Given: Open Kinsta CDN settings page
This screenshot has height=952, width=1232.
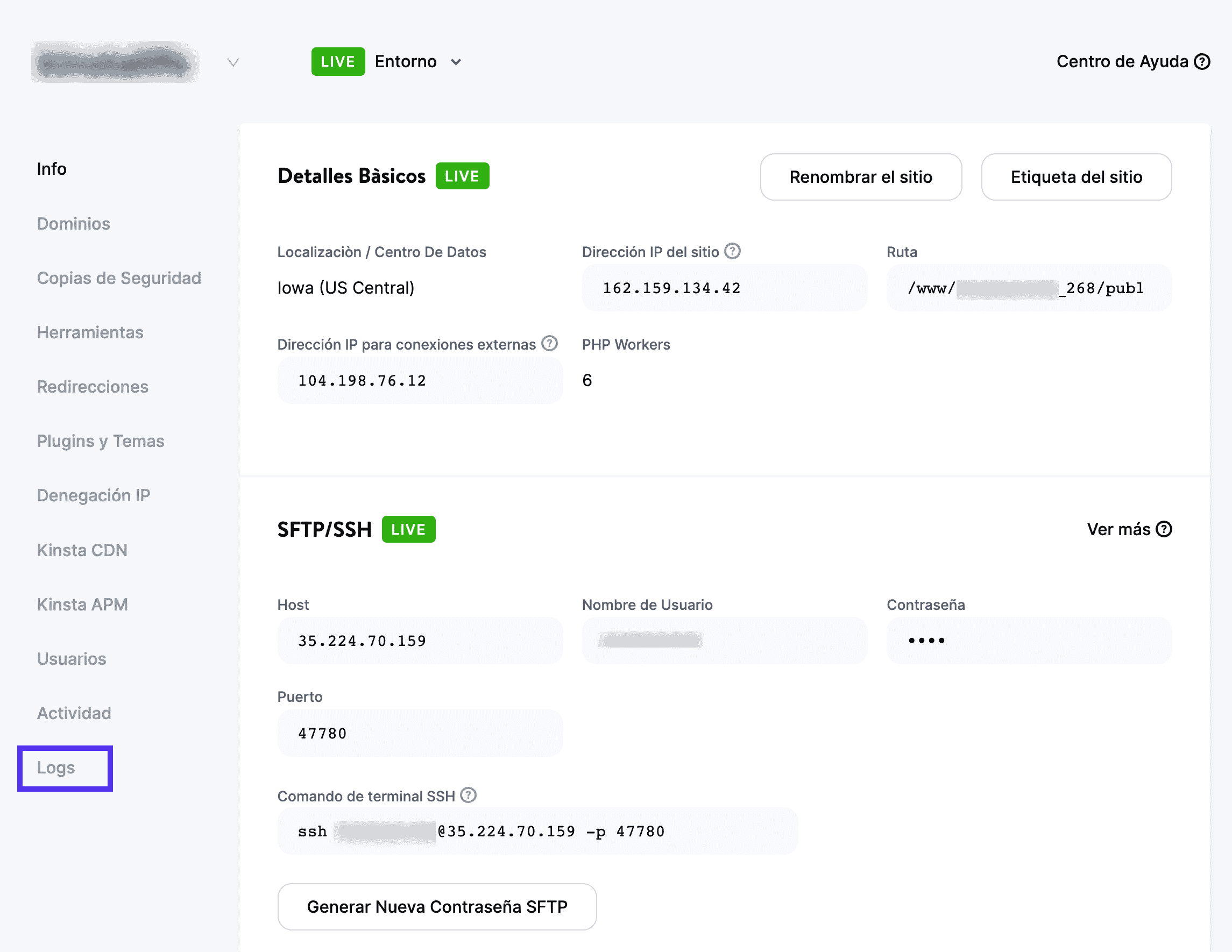Looking at the screenshot, I should point(82,550).
